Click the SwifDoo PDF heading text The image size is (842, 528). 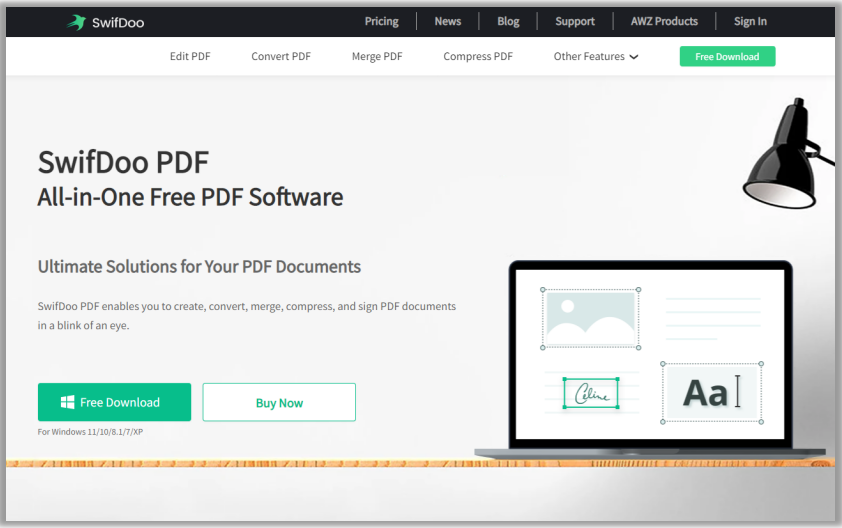[x=123, y=162]
